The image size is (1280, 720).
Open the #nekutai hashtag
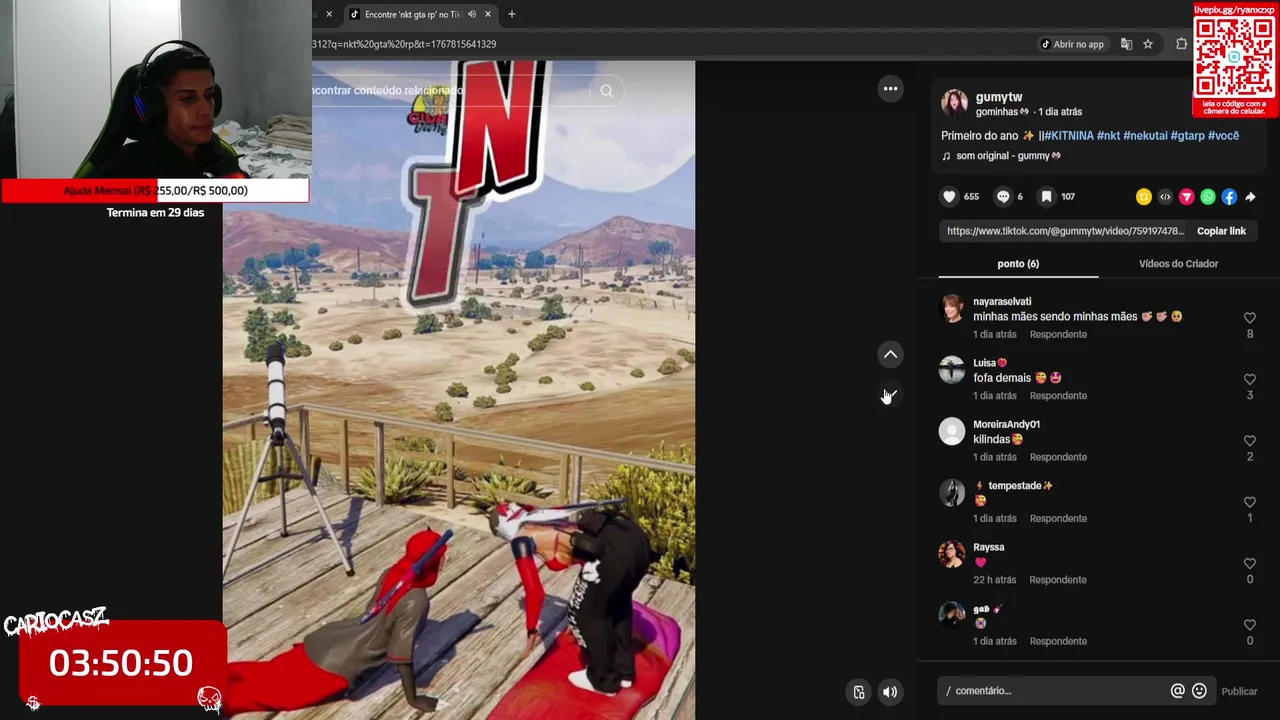[1145, 136]
